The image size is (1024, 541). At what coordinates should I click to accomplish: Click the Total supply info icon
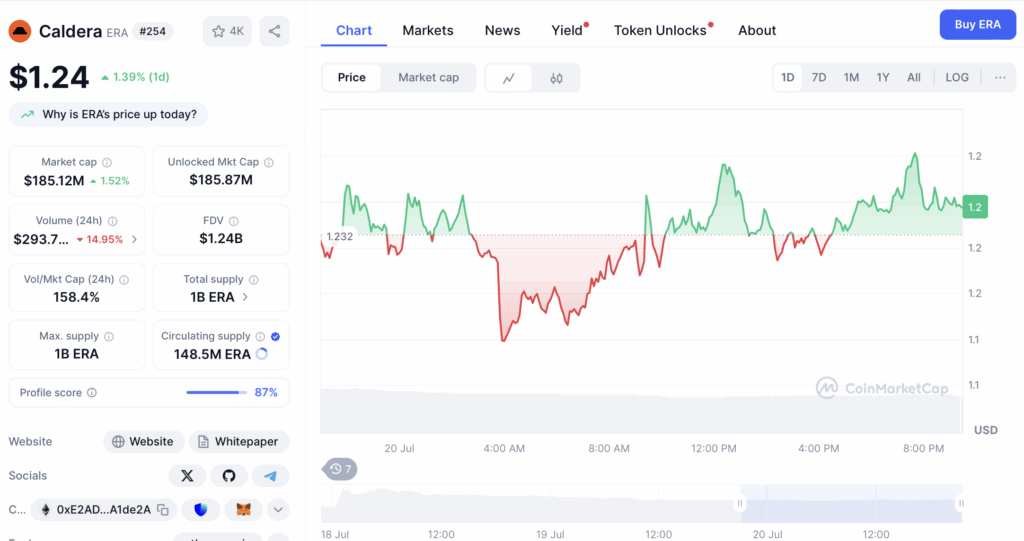pyautogui.click(x=253, y=280)
